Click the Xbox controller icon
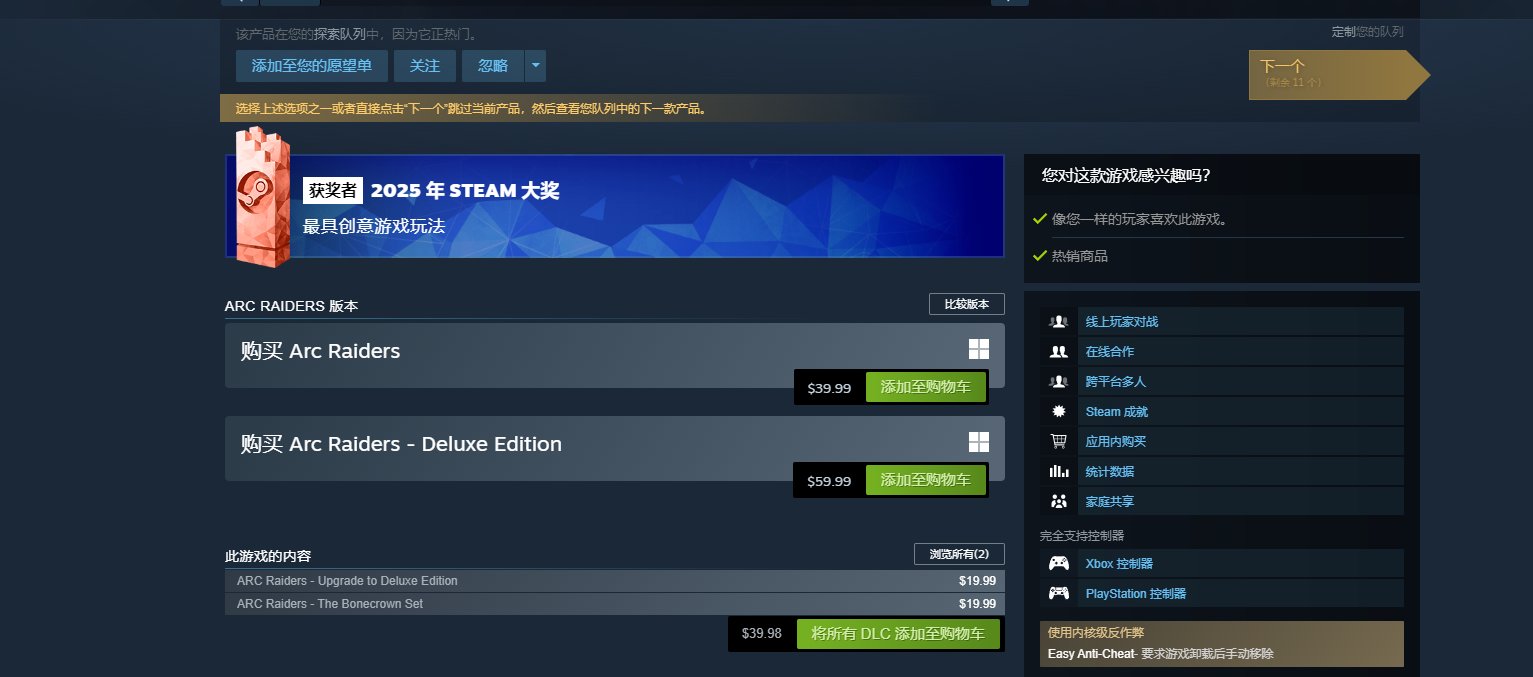 pos(1058,564)
